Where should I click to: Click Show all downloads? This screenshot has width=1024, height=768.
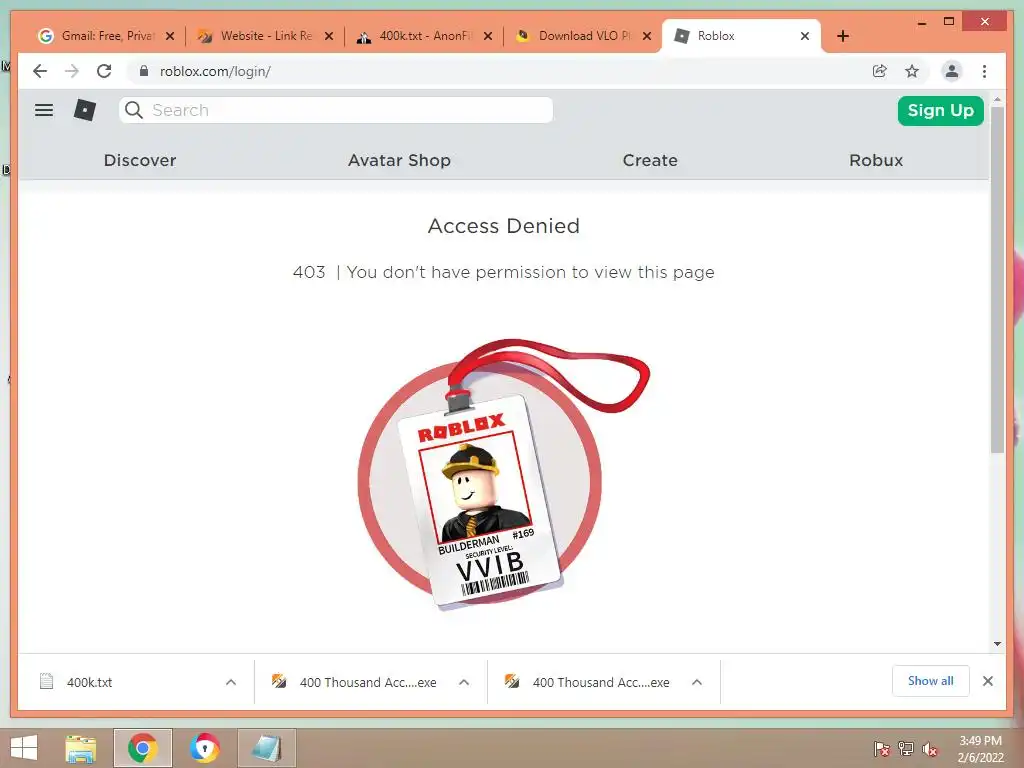931,681
